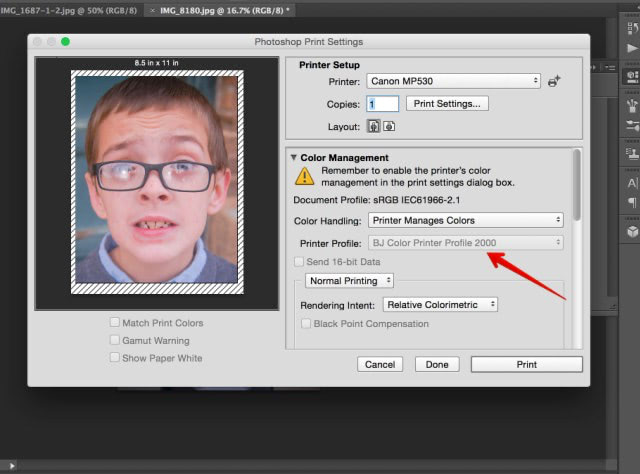Screen dimensions: 640x474
Task: Click the play arrow in status bar
Action: tap(12, 465)
